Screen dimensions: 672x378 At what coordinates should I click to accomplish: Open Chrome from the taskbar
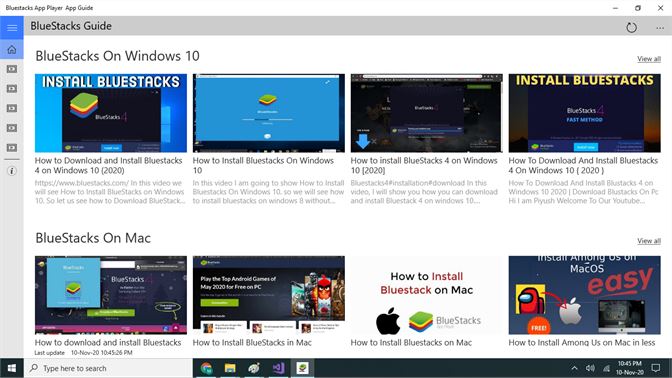coord(206,368)
